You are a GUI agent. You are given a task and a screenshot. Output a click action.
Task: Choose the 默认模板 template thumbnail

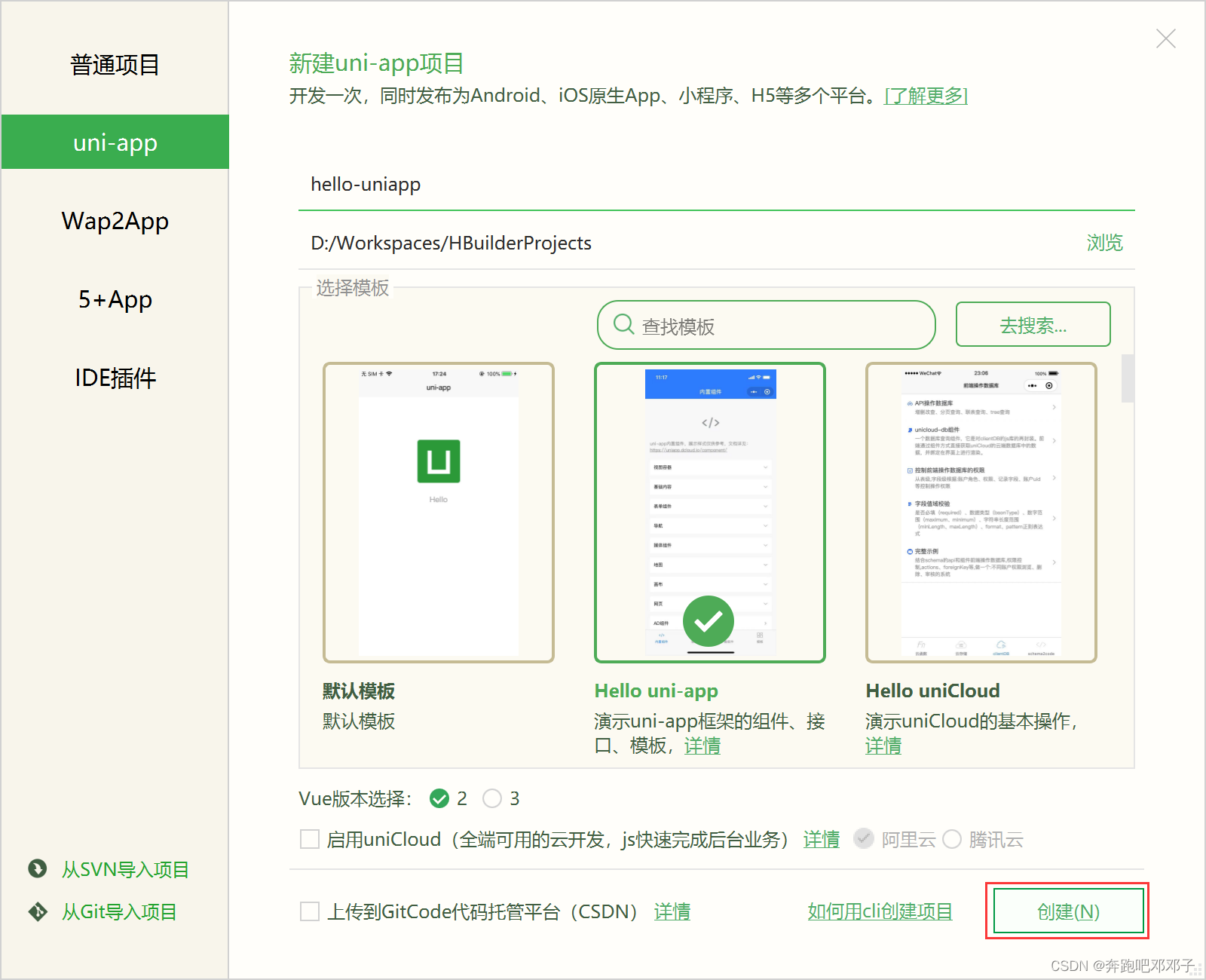438,513
